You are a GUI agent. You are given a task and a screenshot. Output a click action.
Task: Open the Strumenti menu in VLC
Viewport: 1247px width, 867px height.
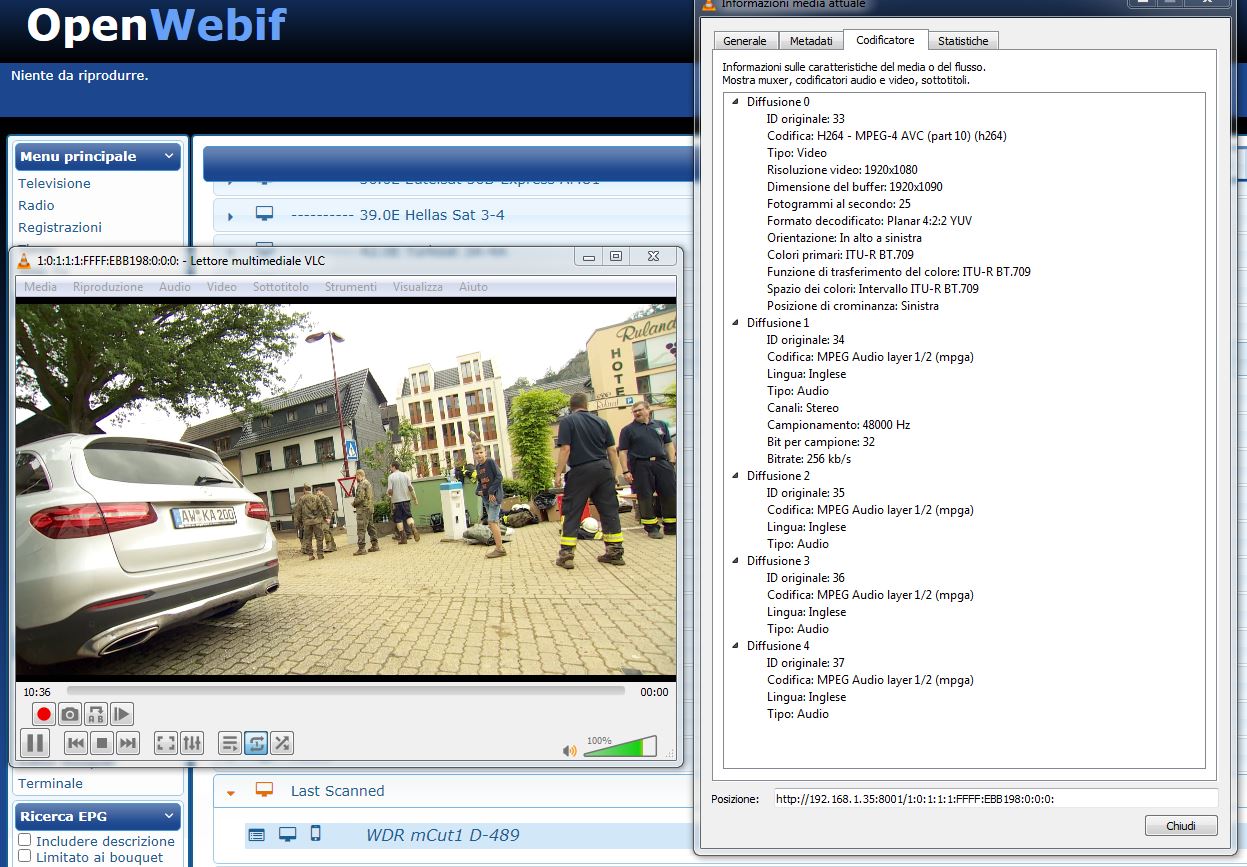coord(351,287)
